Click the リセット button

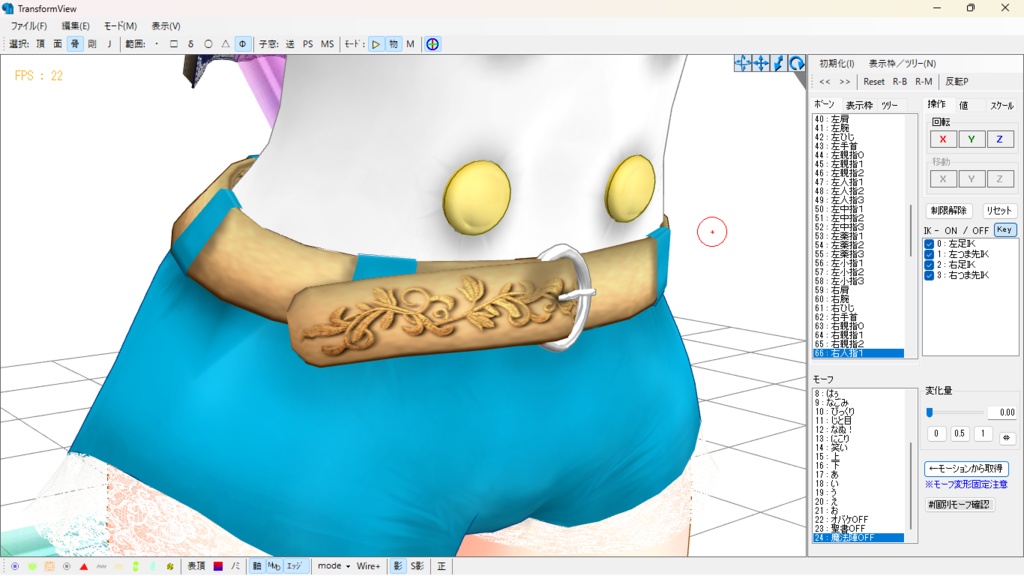point(999,210)
